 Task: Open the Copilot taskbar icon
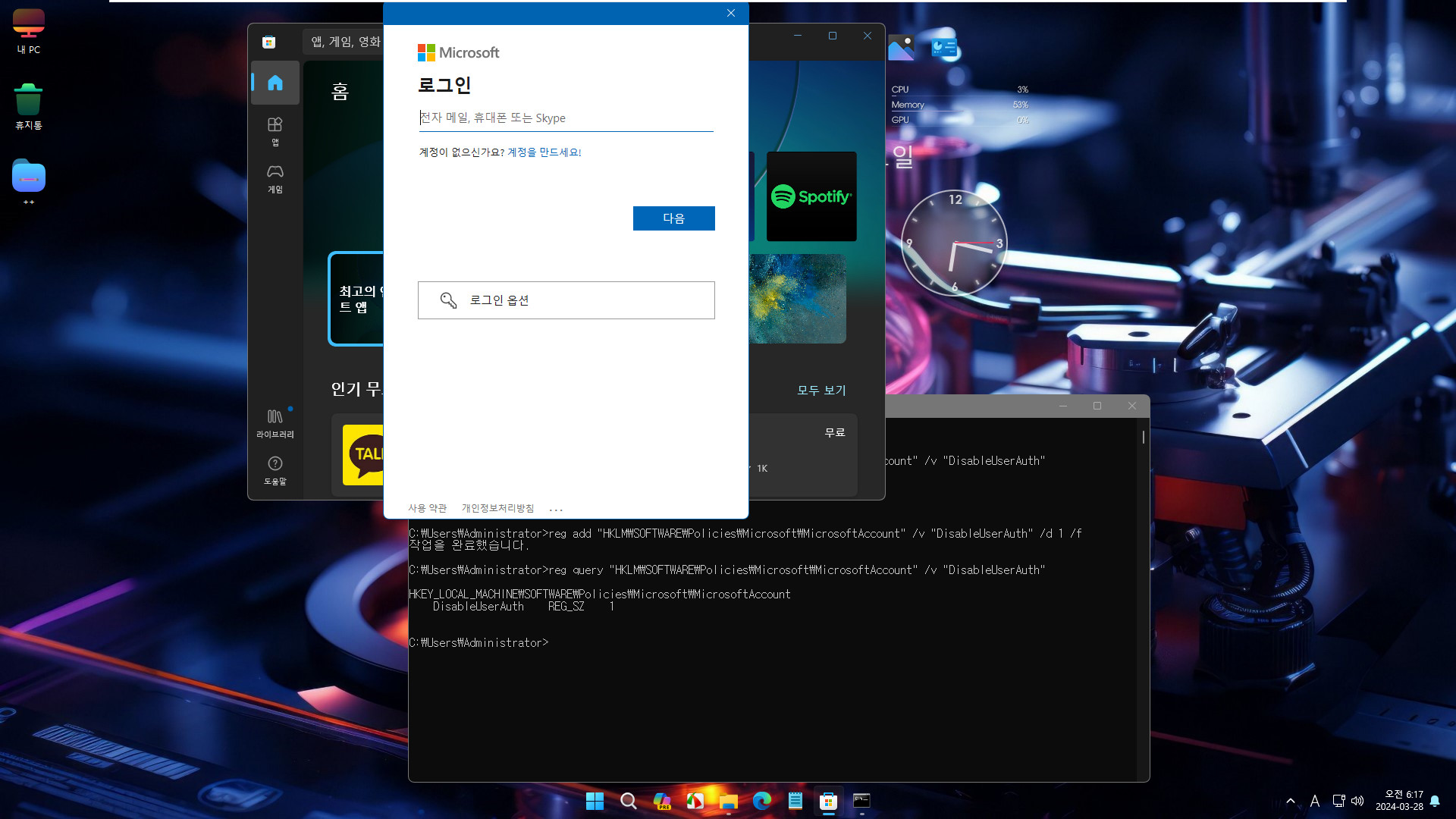[662, 801]
